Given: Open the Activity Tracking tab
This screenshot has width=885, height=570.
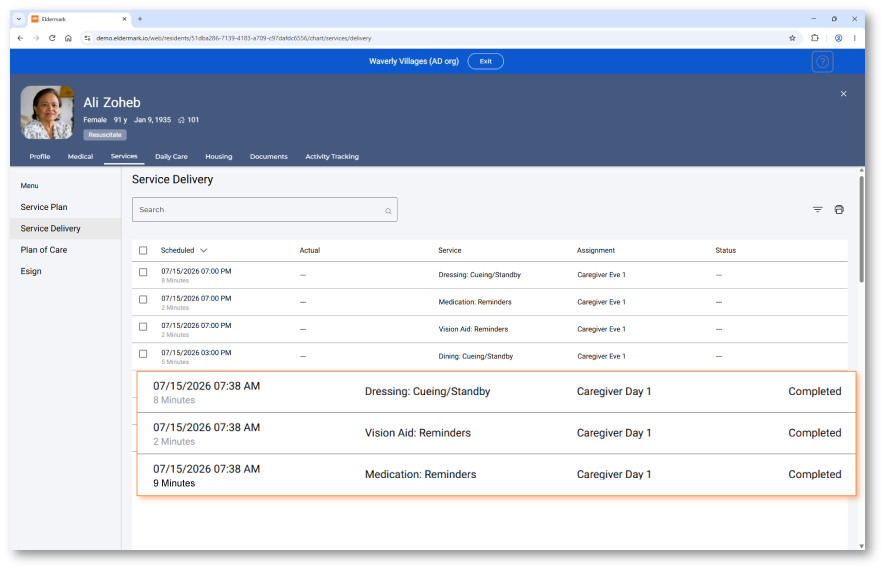Looking at the screenshot, I should (332, 156).
